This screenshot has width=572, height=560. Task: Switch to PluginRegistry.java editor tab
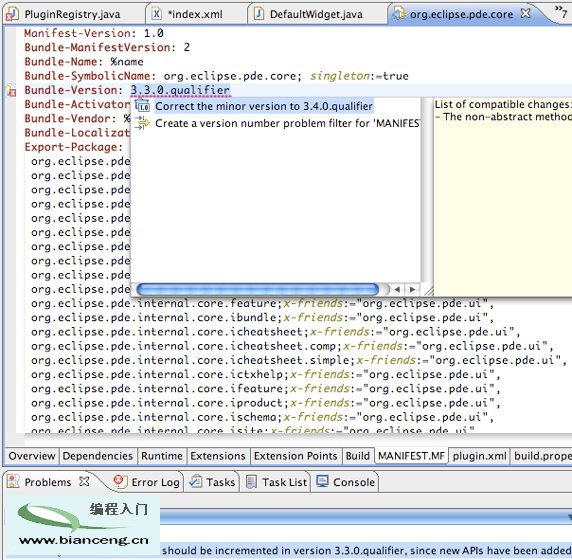pyautogui.click(x=72, y=14)
